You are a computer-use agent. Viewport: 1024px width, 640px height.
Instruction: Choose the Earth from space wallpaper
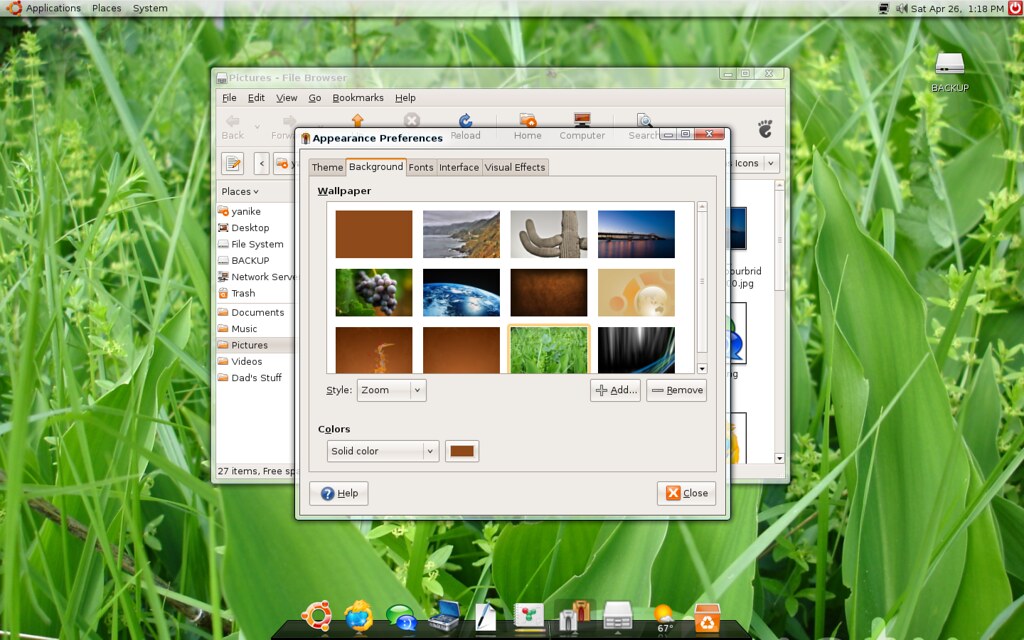coord(461,293)
